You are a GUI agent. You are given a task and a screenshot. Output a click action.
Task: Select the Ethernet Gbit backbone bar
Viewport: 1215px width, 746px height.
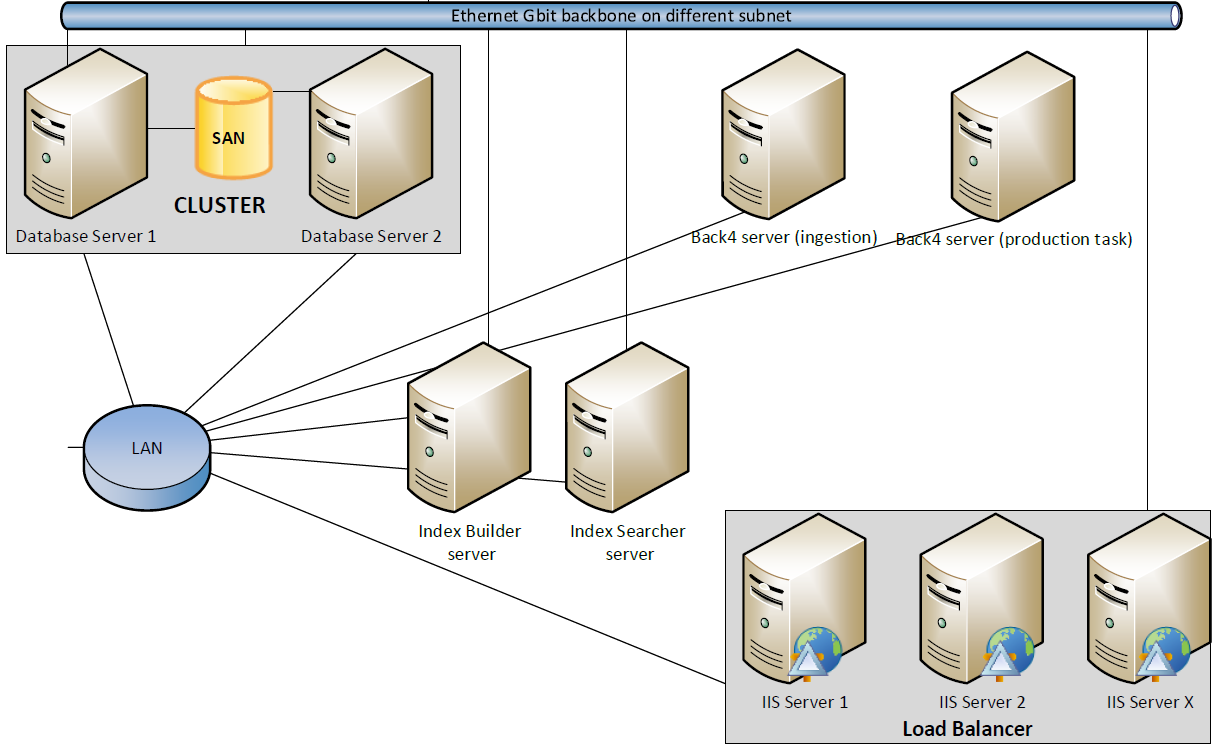pos(621,15)
